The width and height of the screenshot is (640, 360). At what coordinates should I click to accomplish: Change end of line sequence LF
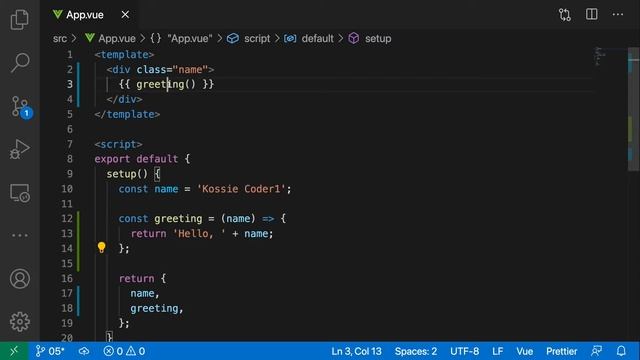497,351
